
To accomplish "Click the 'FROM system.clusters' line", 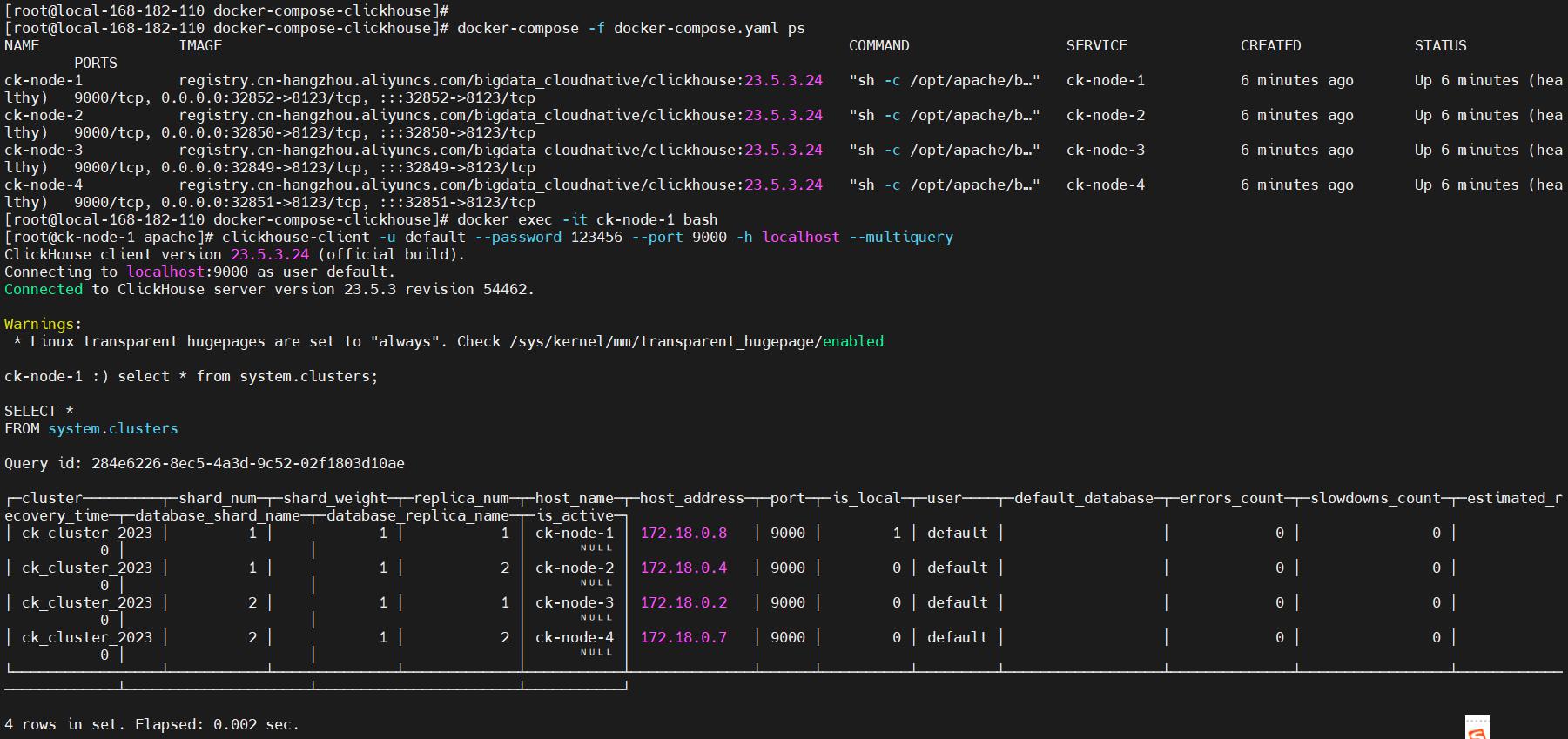I will (91, 428).
